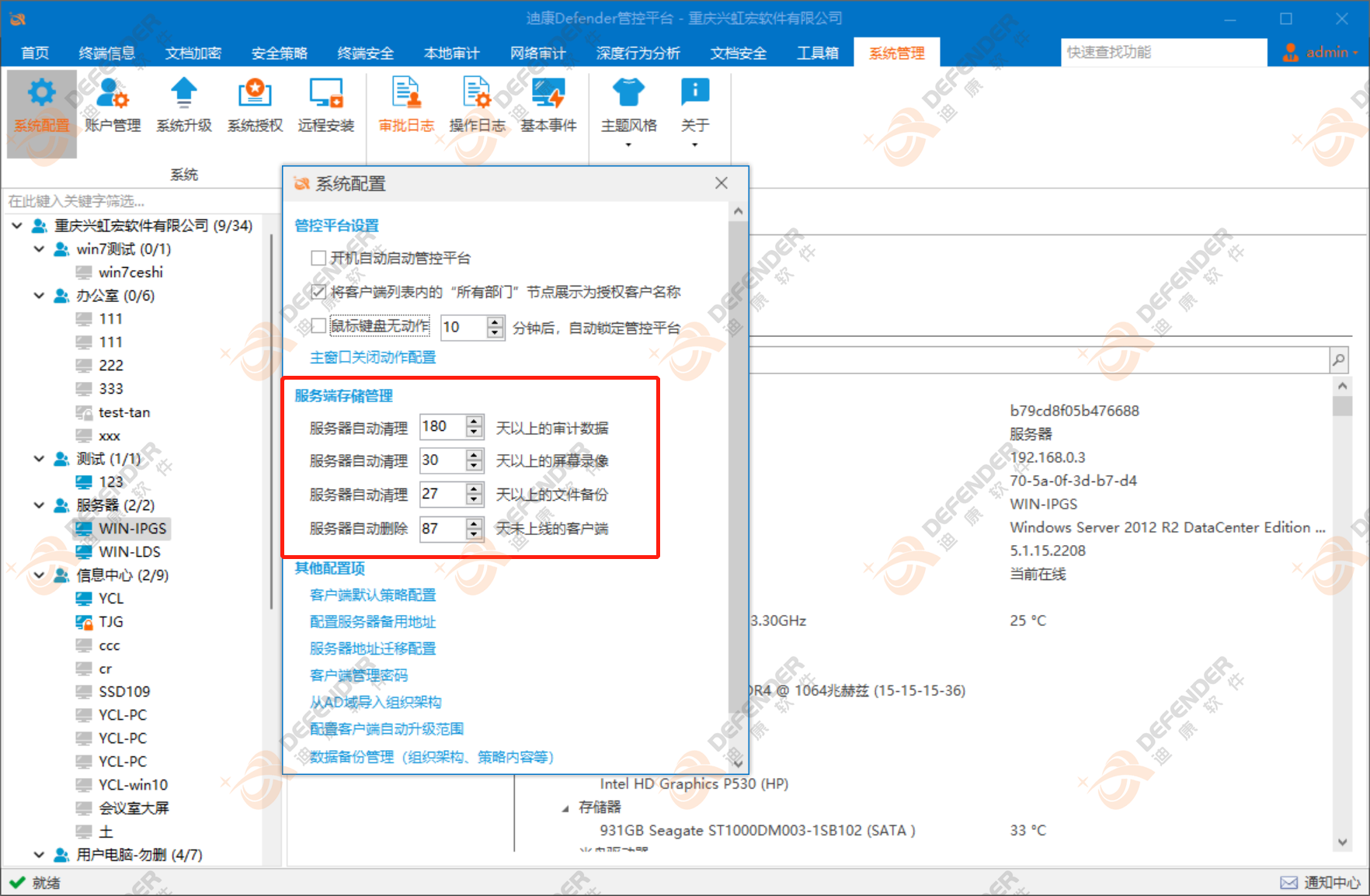Click the 文件备份 days field showing 27
Viewport: 1370px width, 896px height.
pos(442,494)
